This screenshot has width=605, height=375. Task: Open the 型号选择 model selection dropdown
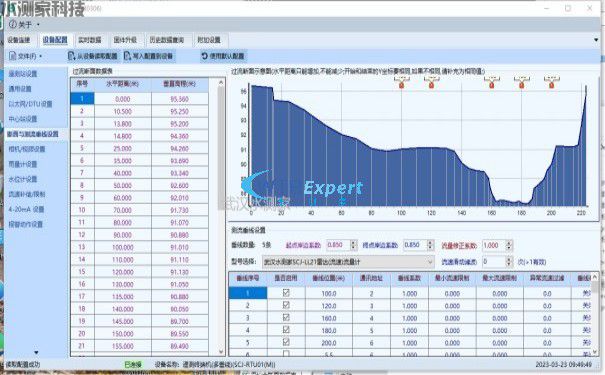348,262
